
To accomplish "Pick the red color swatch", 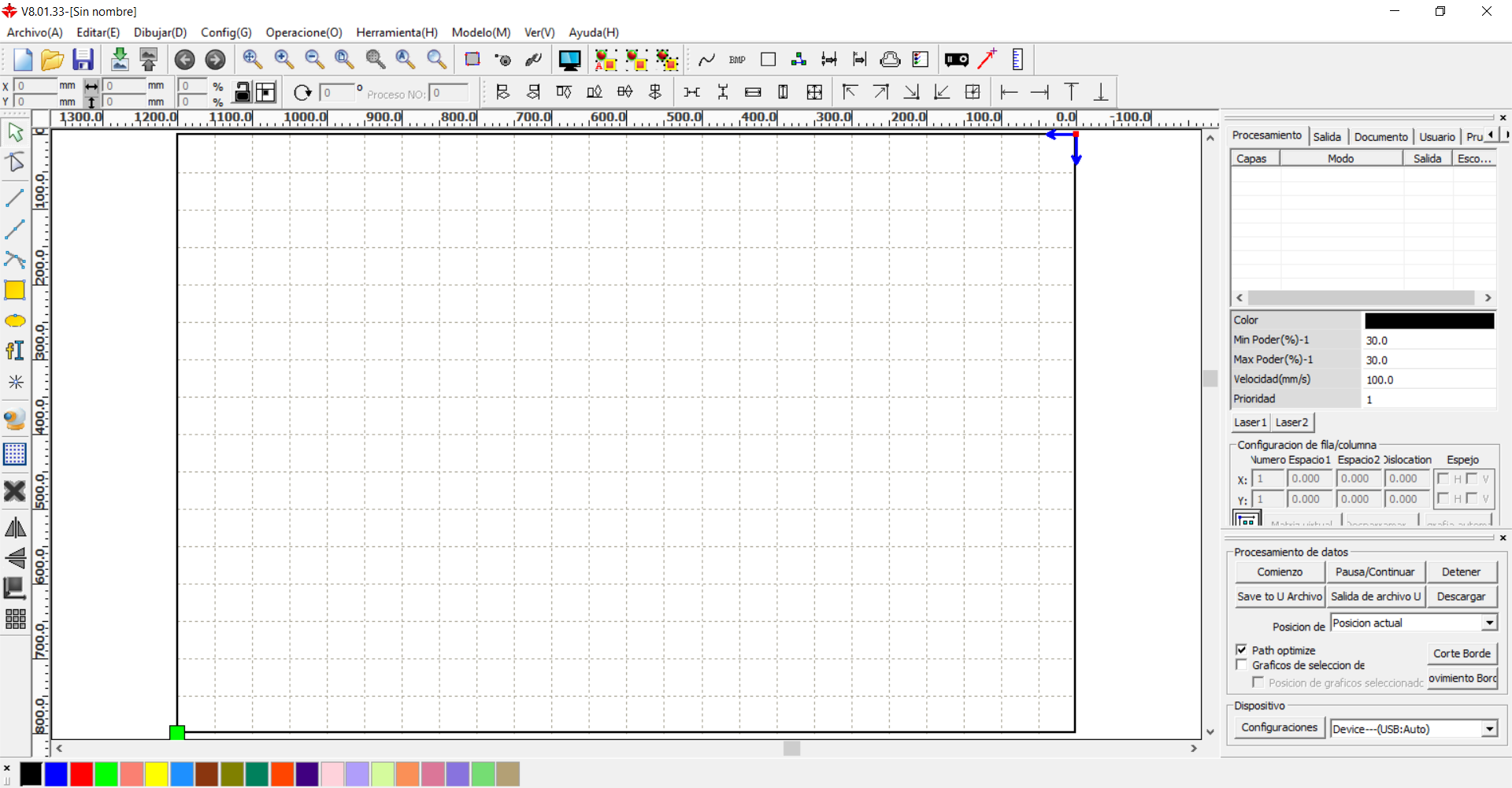I will click(81, 775).
